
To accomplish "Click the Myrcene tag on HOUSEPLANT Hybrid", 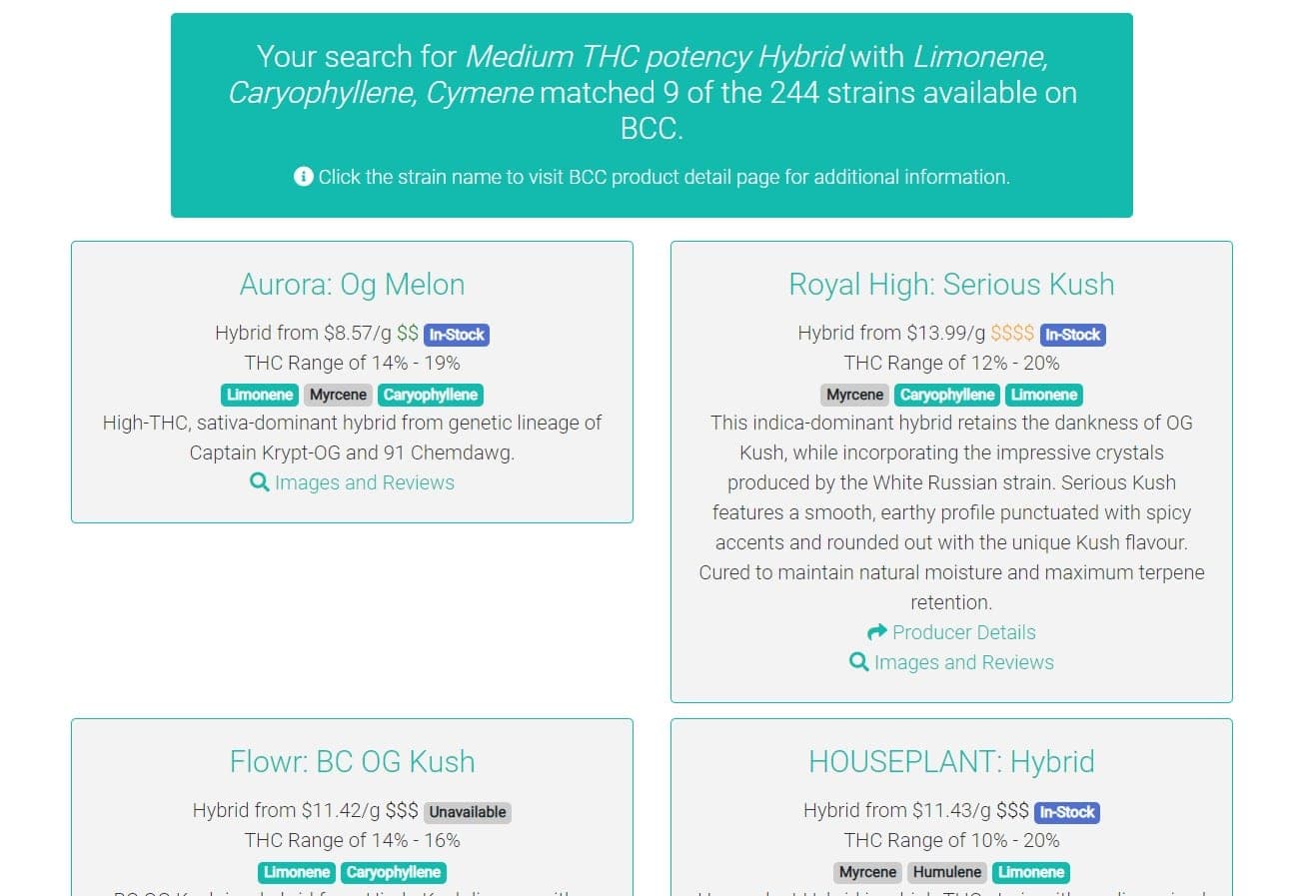I will point(867,872).
